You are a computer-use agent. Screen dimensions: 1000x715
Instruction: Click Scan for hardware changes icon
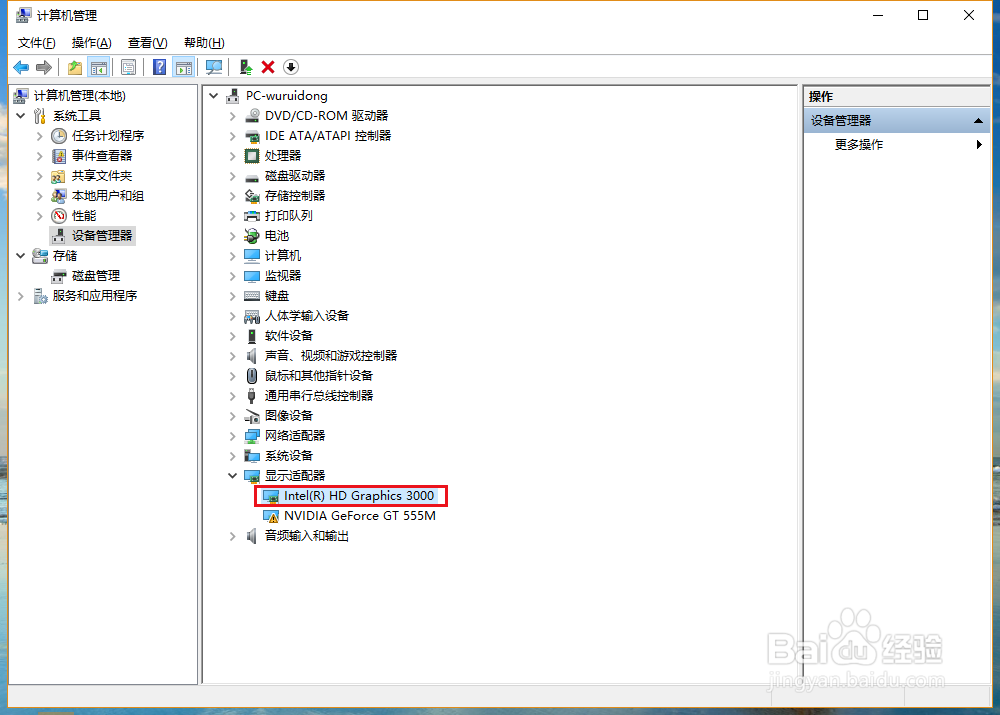point(215,67)
